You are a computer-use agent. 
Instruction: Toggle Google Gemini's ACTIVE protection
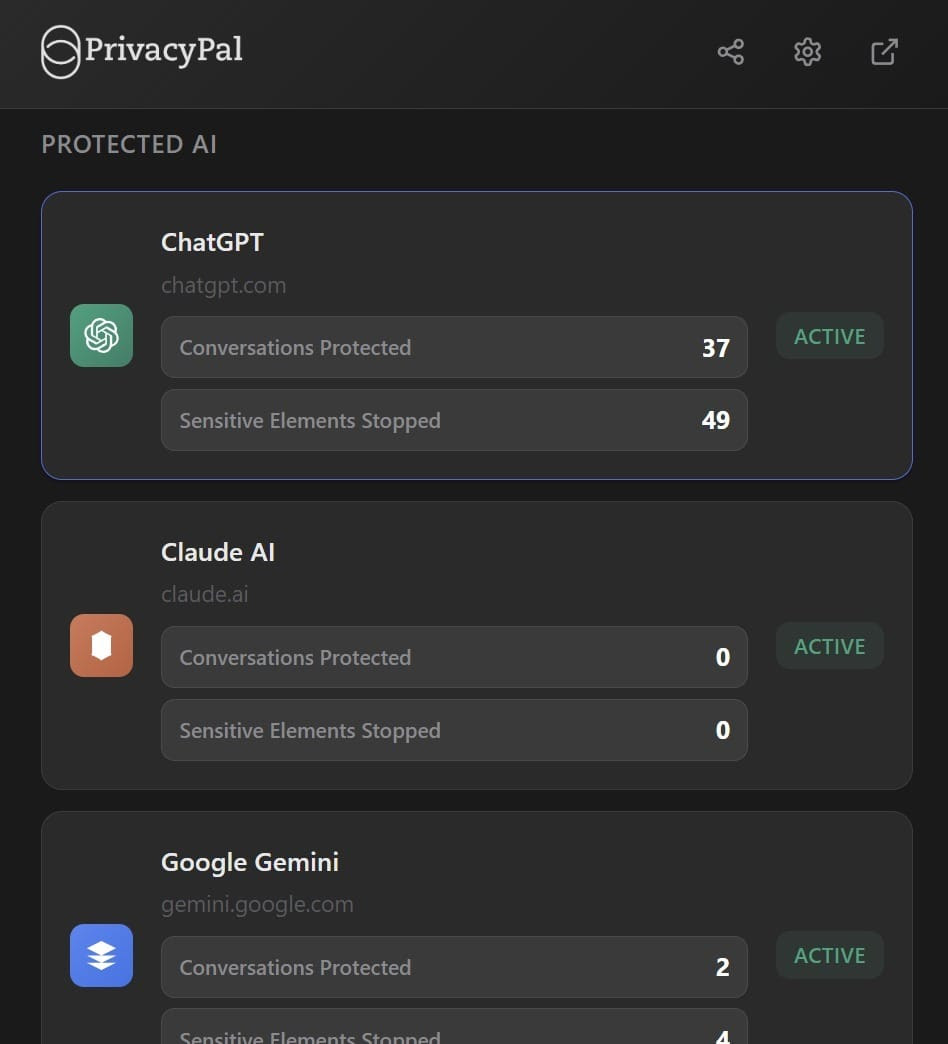[829, 955]
